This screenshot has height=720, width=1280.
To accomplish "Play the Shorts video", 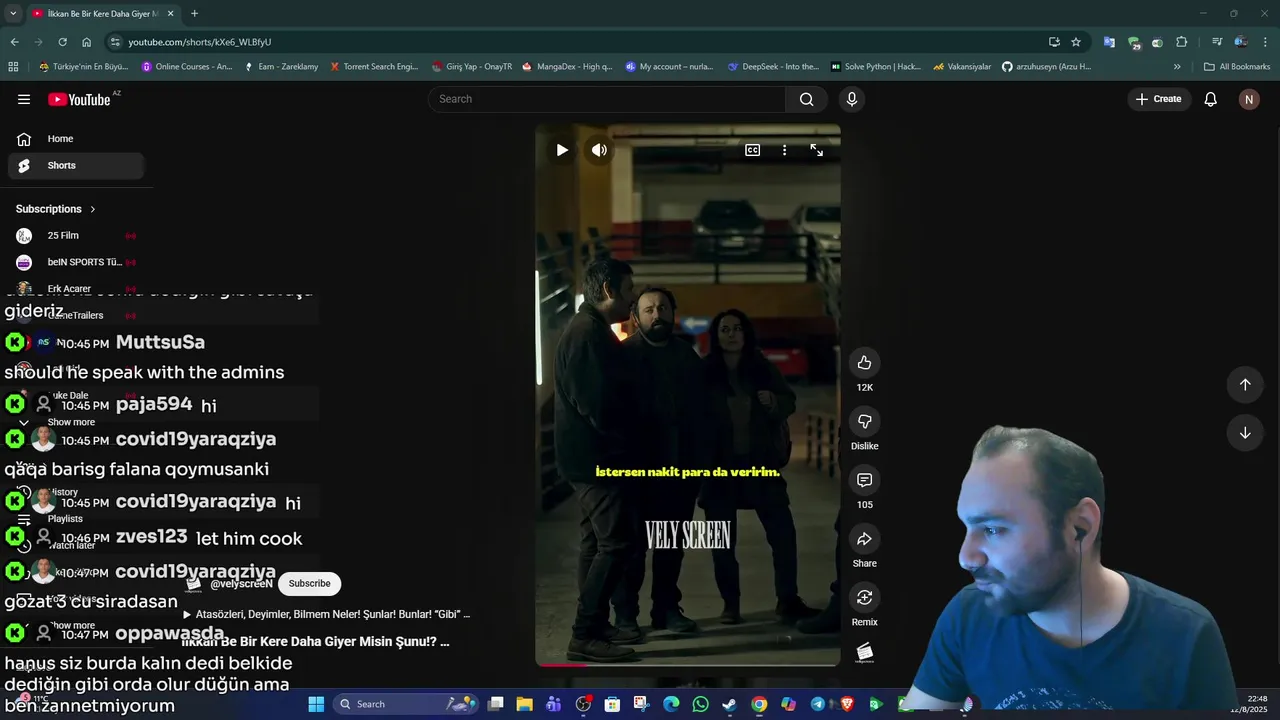I will 562,150.
